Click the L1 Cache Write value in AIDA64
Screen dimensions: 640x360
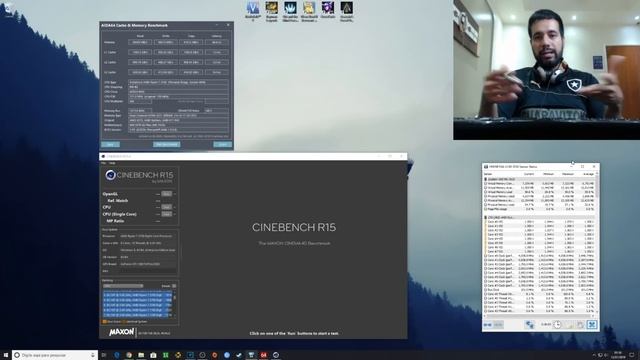point(166,52)
